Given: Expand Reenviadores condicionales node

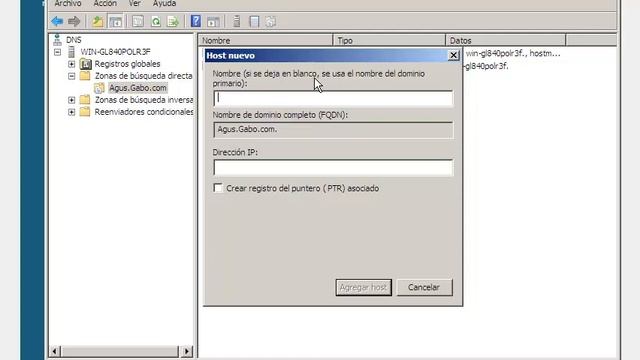Looking at the screenshot, I should pos(71,112).
